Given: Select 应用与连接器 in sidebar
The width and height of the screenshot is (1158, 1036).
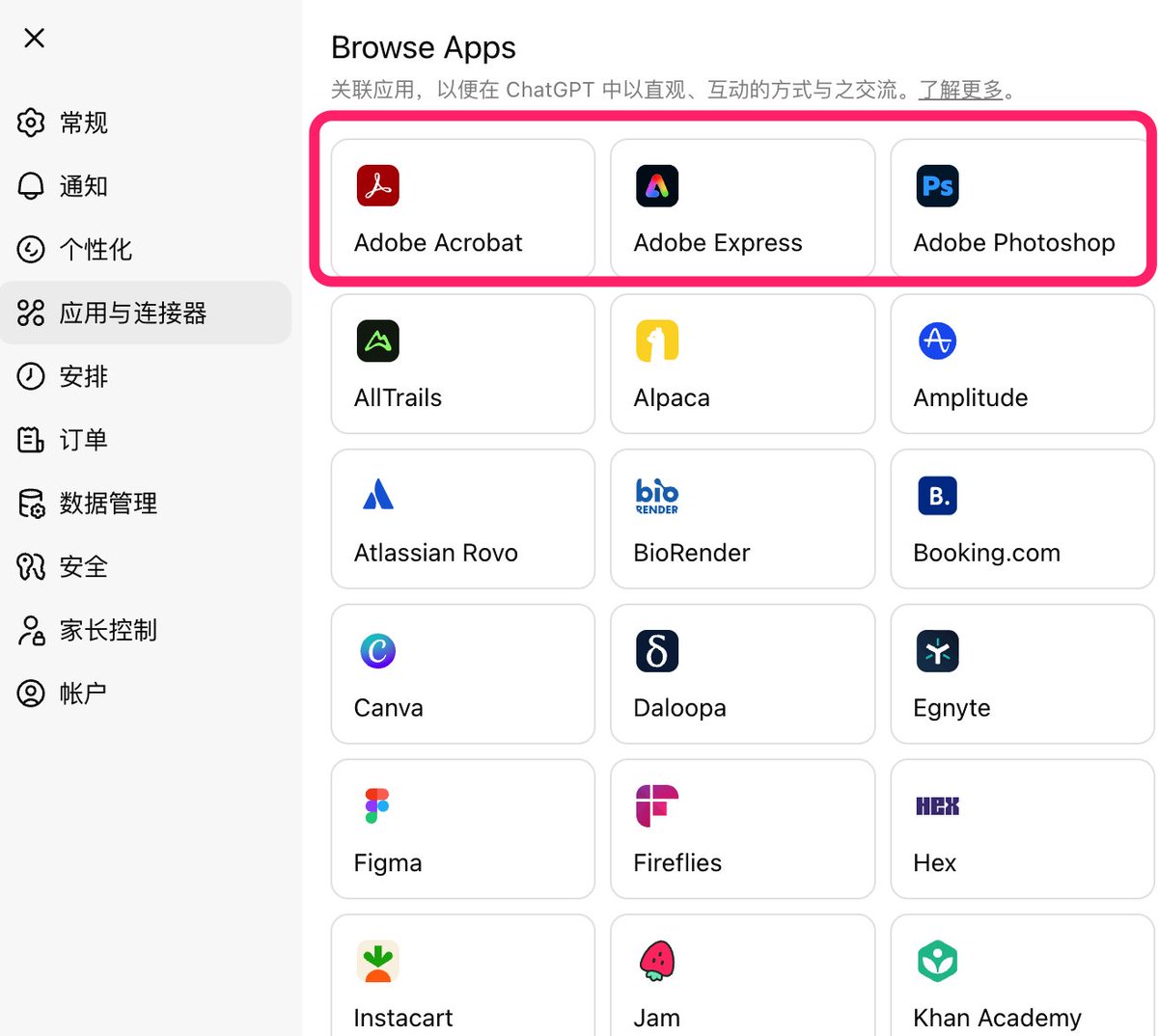Looking at the screenshot, I should tap(146, 313).
